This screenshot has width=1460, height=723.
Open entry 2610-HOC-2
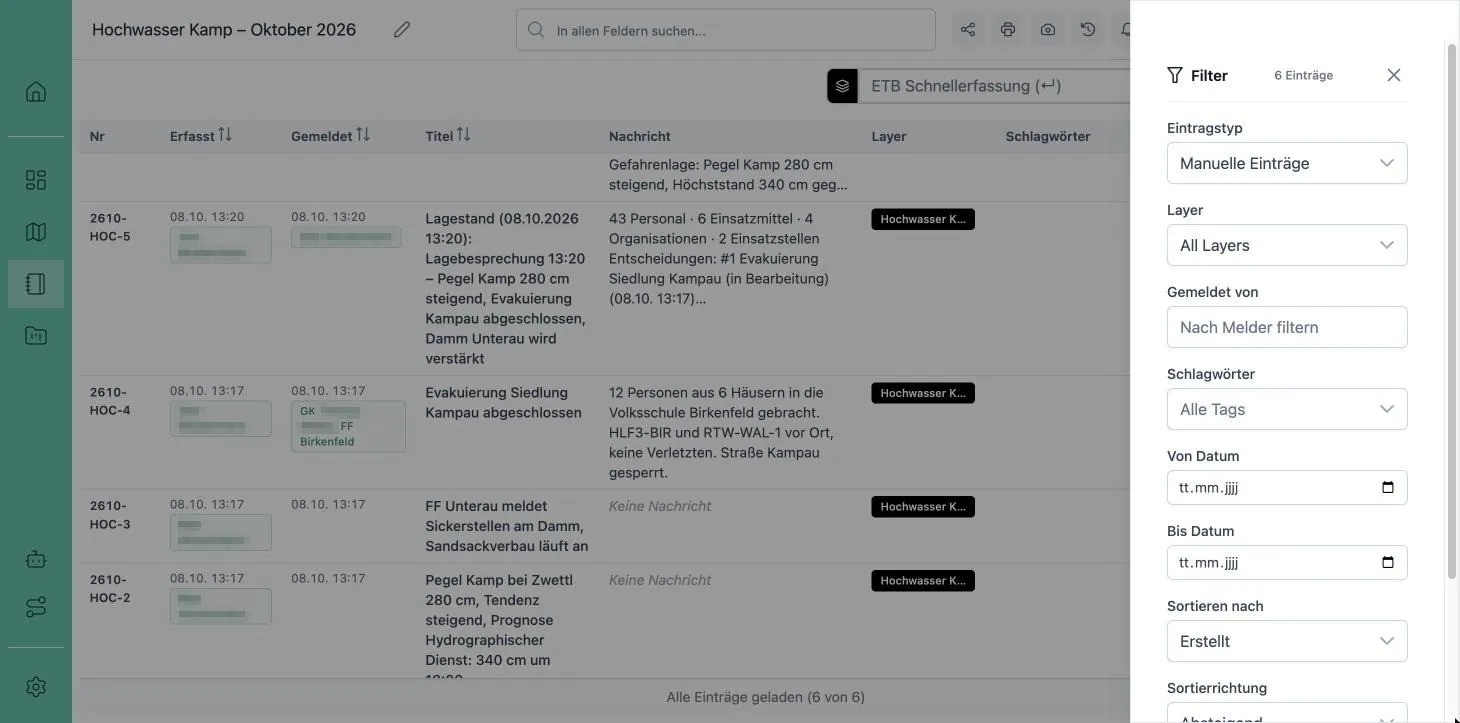pos(110,589)
